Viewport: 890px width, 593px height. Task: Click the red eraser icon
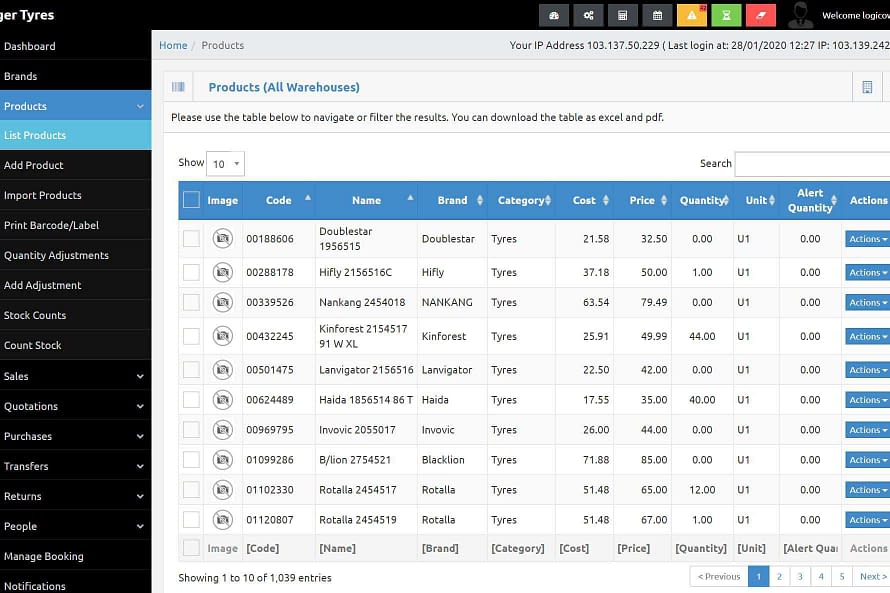pyautogui.click(x=760, y=15)
